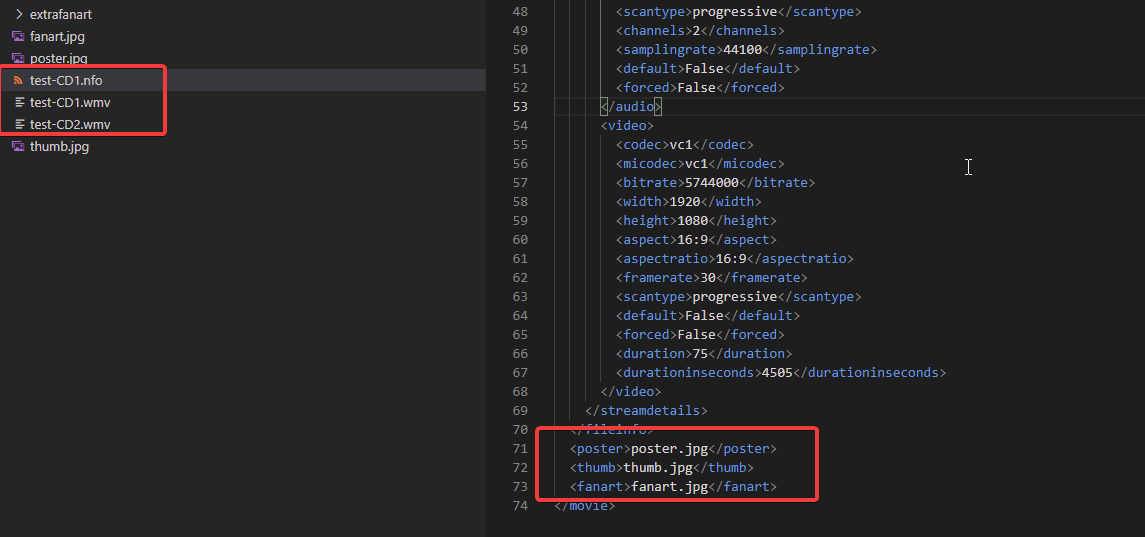Click the closing streamdetails tag
The image size is (1145, 537).
tap(646, 411)
